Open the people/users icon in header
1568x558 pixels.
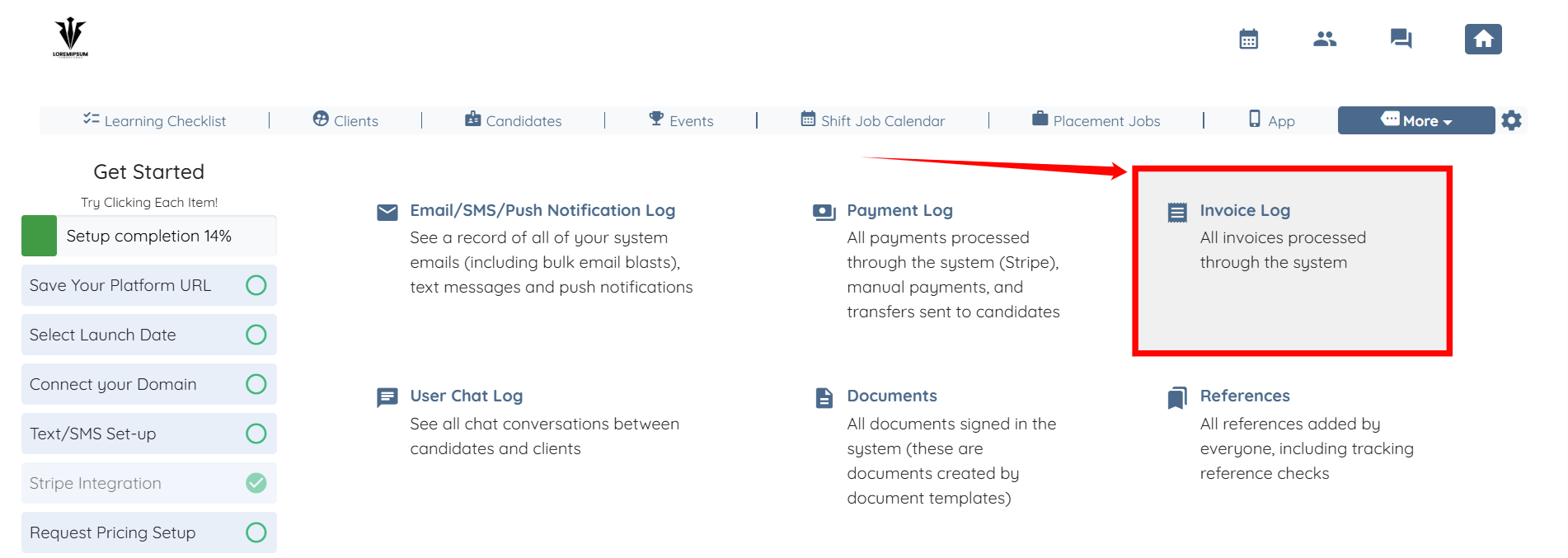(x=1325, y=39)
